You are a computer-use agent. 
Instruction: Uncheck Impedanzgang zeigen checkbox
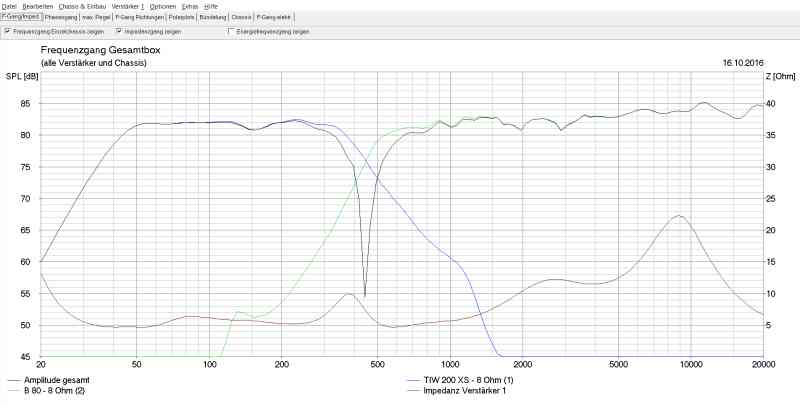(118, 31)
